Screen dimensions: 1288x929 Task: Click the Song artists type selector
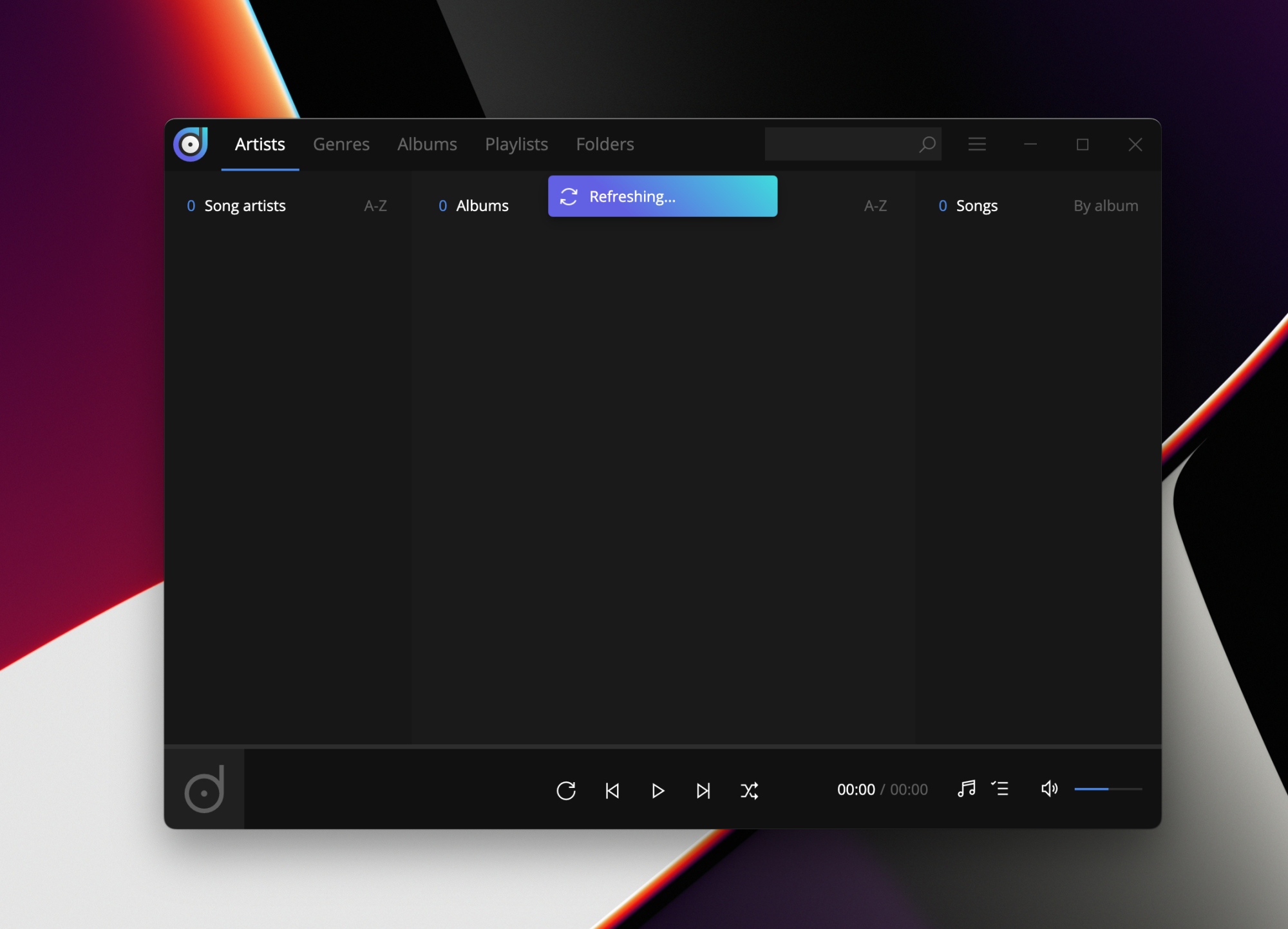point(245,206)
